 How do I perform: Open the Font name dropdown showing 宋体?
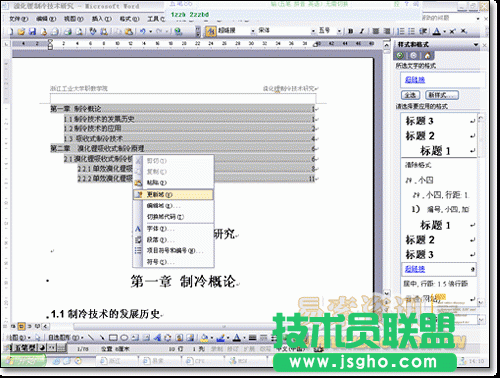313,31
